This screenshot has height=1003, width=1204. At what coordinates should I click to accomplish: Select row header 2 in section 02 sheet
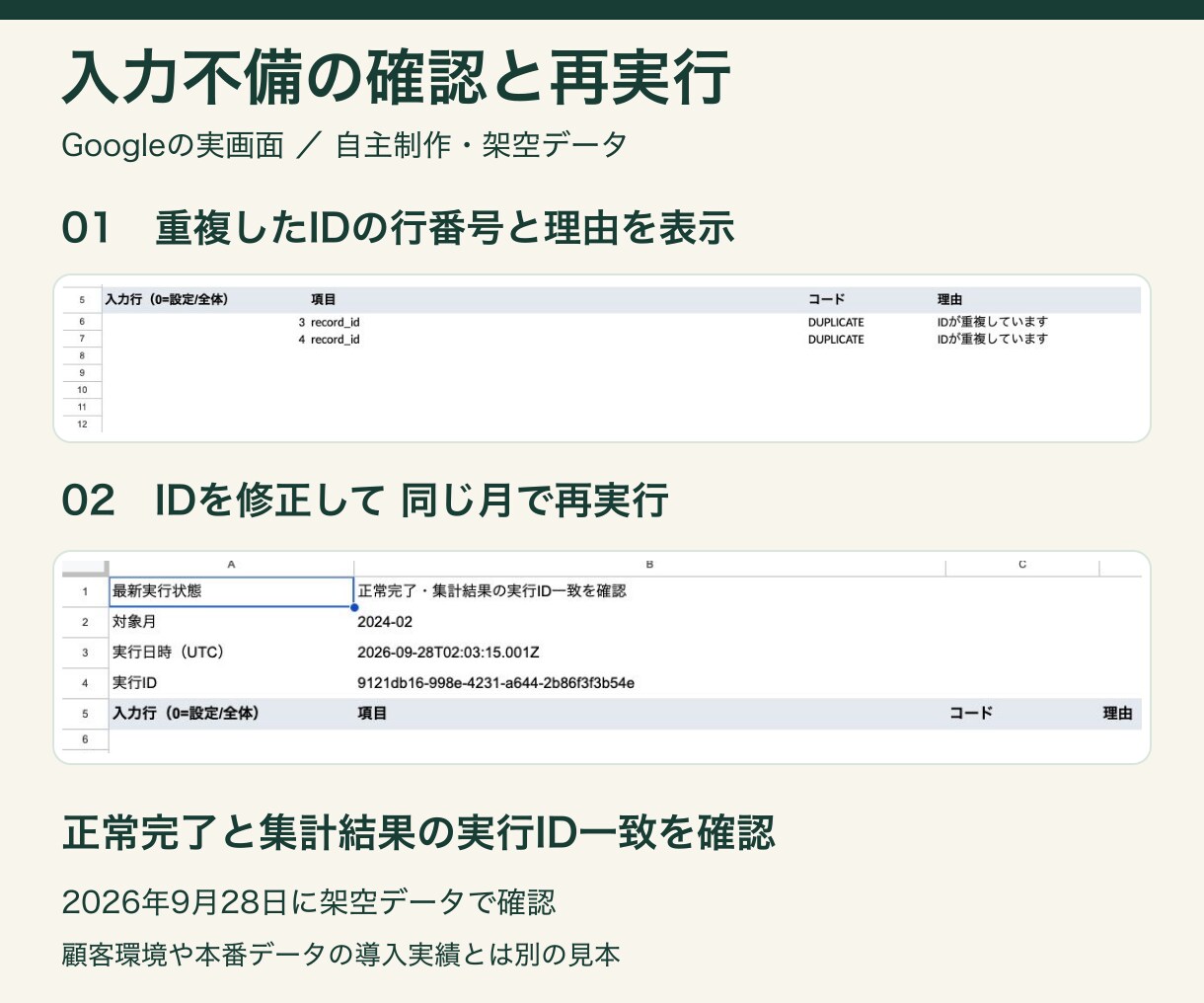pyautogui.click(x=85, y=622)
